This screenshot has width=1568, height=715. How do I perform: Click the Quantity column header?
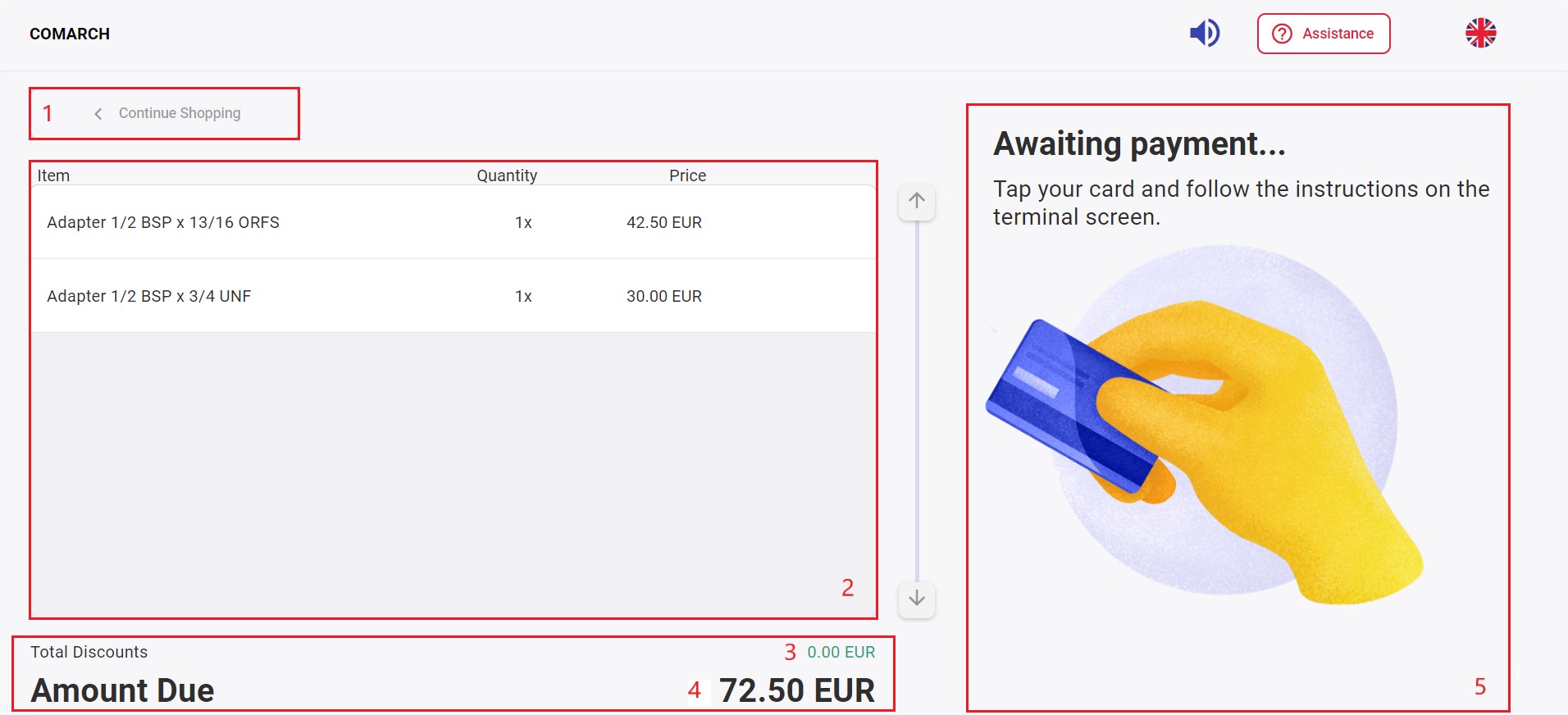507,175
